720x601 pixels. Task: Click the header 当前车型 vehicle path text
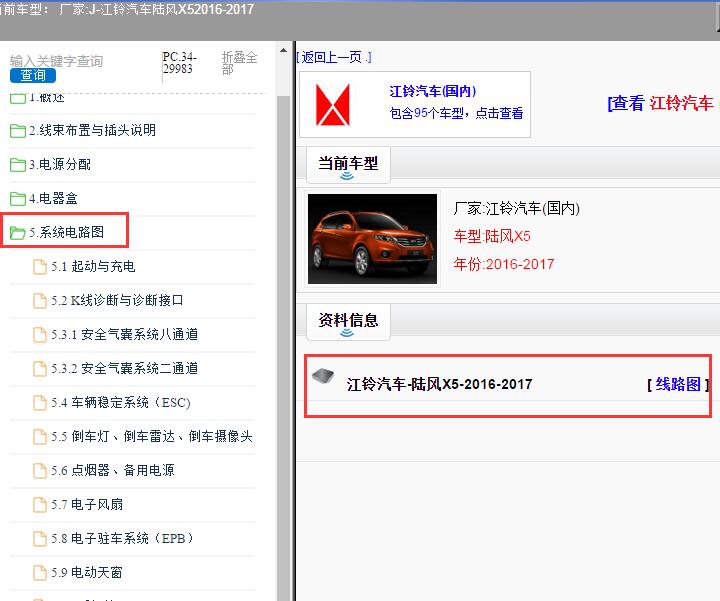point(127,9)
